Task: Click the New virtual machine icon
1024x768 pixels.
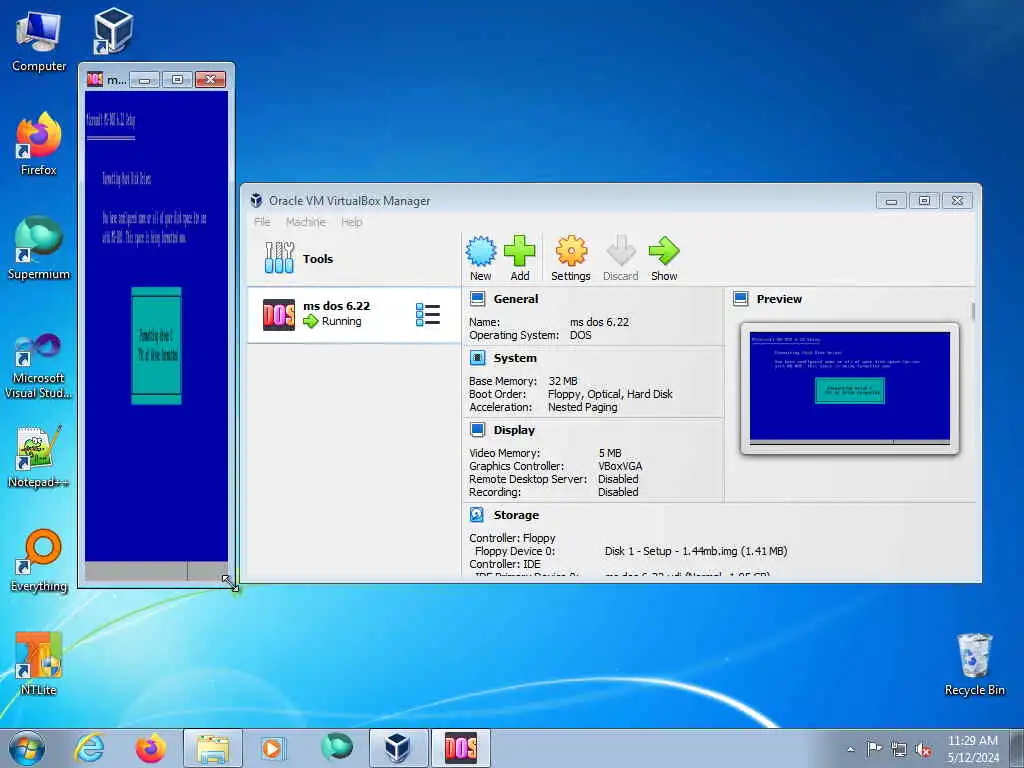Action: pos(481,251)
